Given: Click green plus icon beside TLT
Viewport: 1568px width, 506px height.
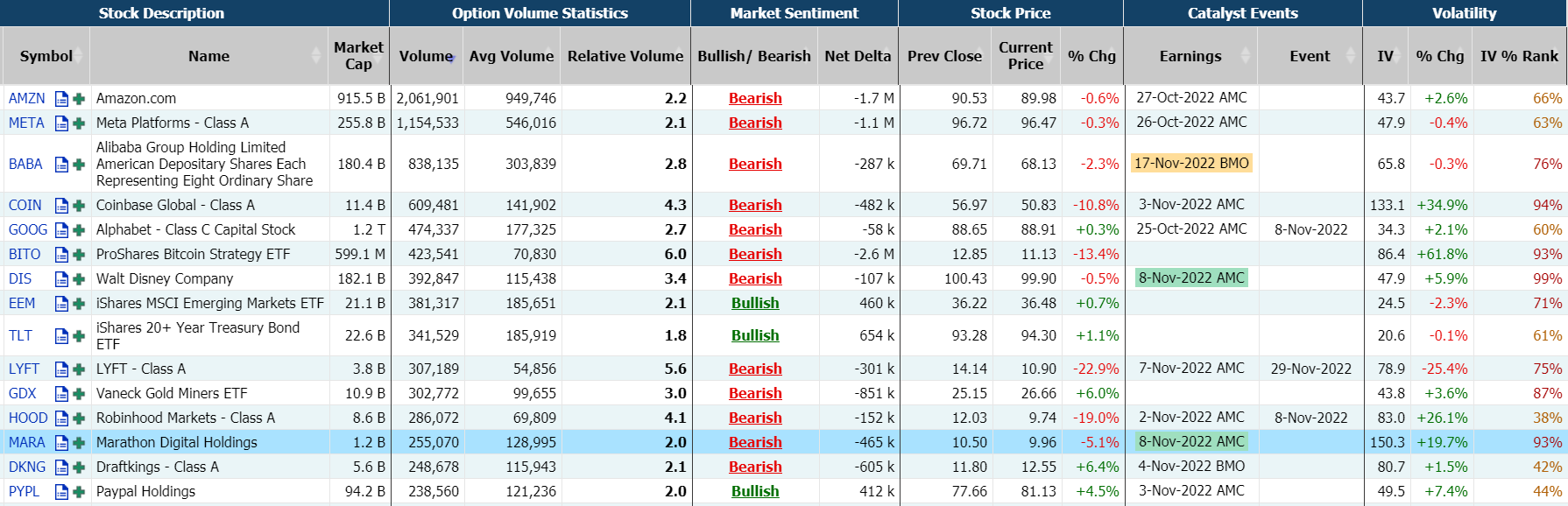Looking at the screenshot, I should point(79,336).
